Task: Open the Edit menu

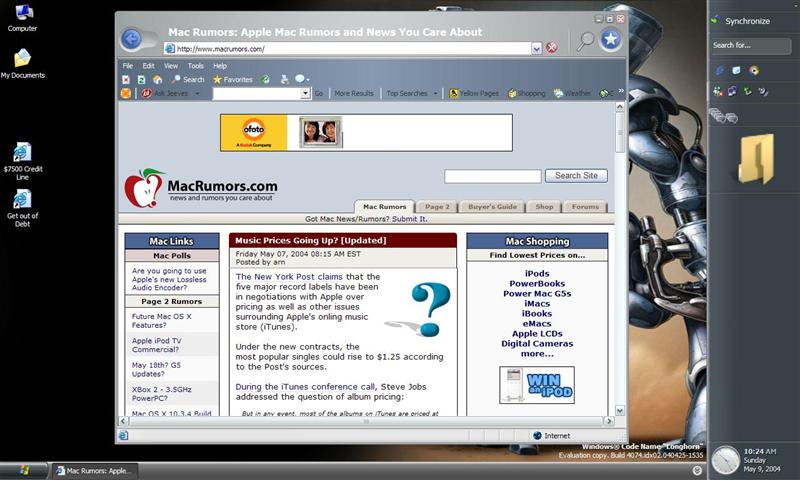Action: pyautogui.click(x=148, y=66)
